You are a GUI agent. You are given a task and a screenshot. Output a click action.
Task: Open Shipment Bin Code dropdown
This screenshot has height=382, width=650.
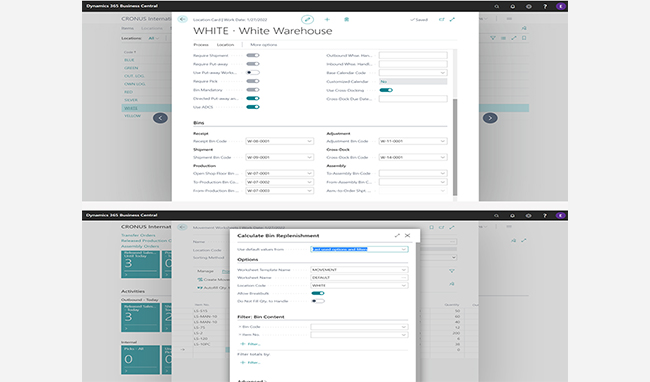(309, 157)
